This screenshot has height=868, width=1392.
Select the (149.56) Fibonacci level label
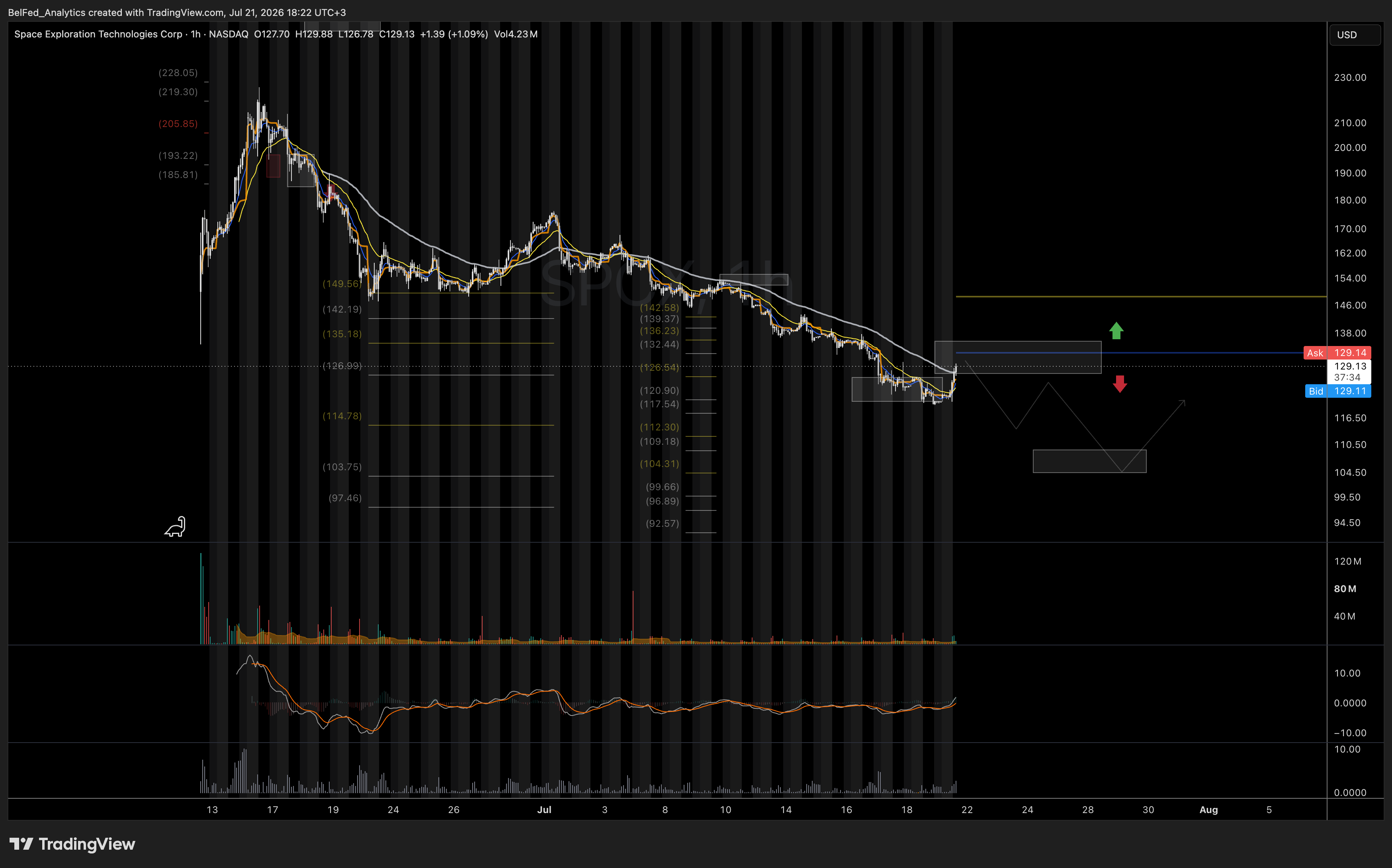coord(342,284)
